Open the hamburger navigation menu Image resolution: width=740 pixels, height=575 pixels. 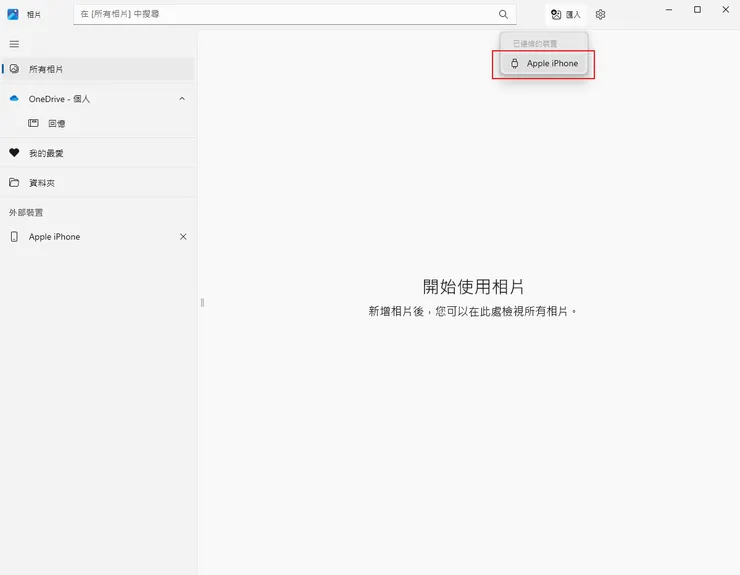coord(14,44)
